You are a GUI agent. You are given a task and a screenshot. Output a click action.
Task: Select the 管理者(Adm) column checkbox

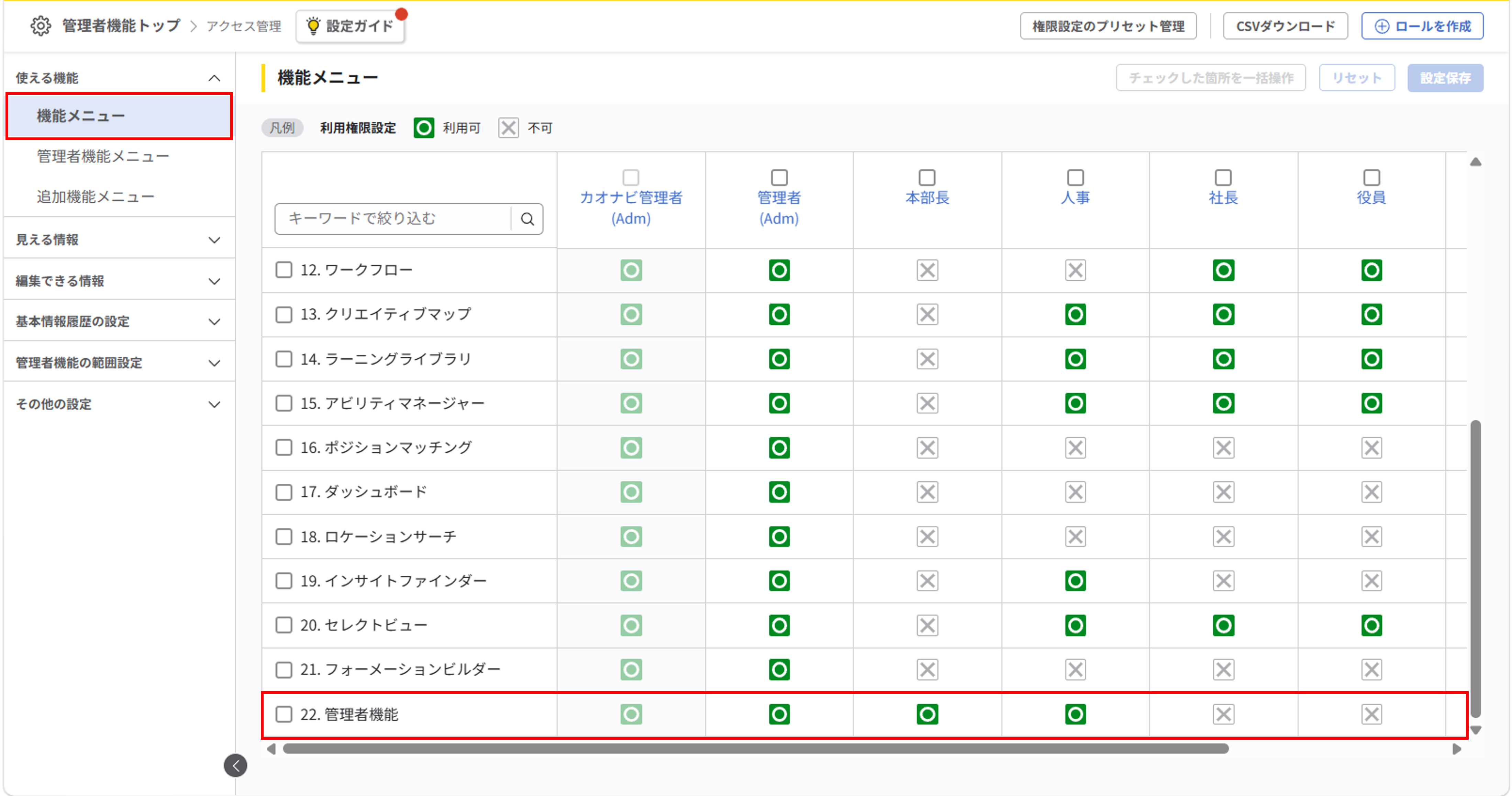pos(779,177)
